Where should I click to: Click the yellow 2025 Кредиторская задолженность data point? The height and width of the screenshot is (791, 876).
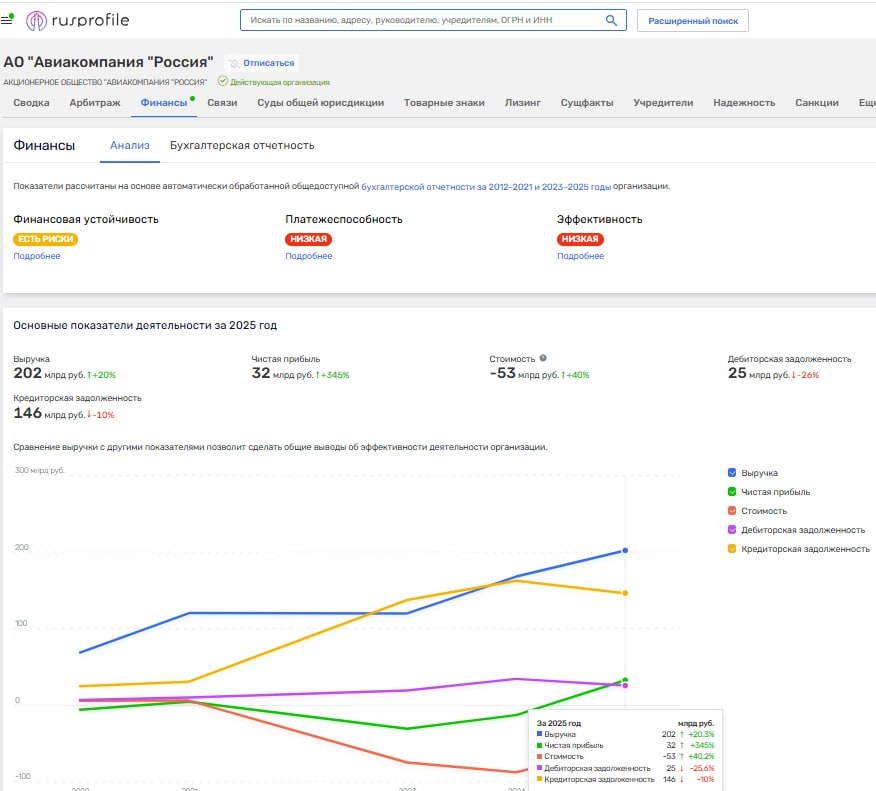[625, 593]
